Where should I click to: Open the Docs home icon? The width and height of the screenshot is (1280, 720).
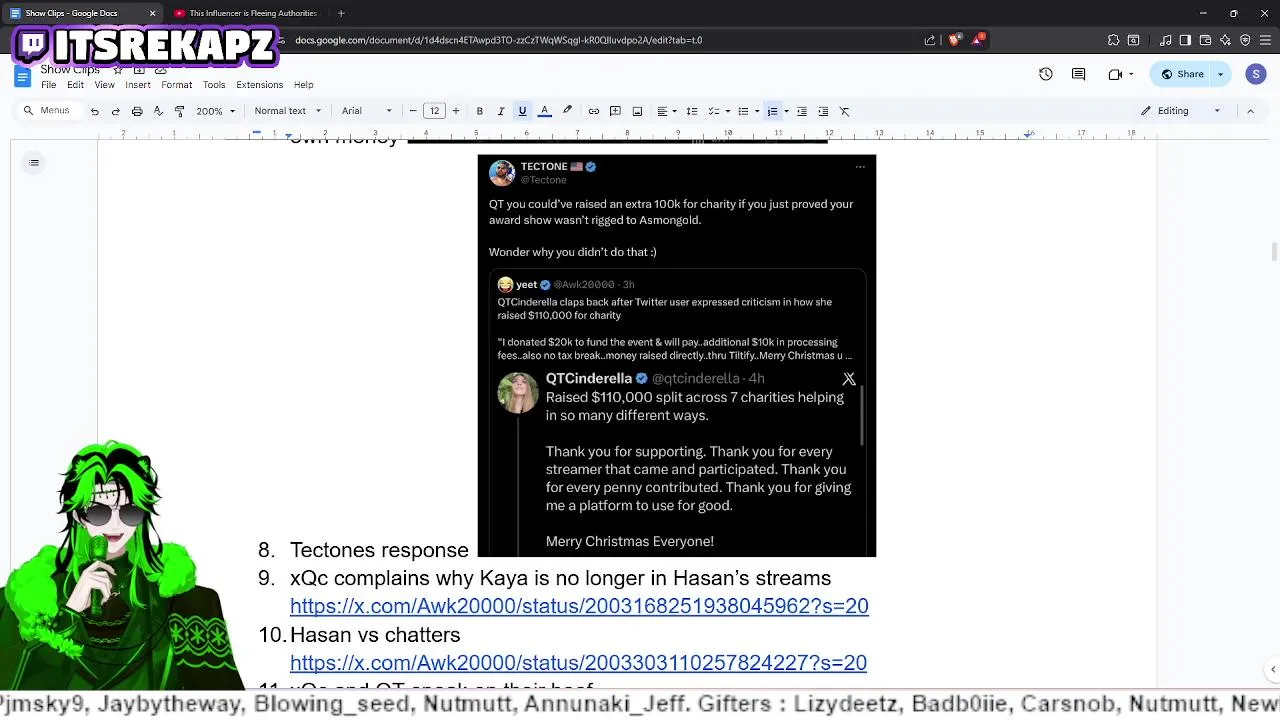22,77
